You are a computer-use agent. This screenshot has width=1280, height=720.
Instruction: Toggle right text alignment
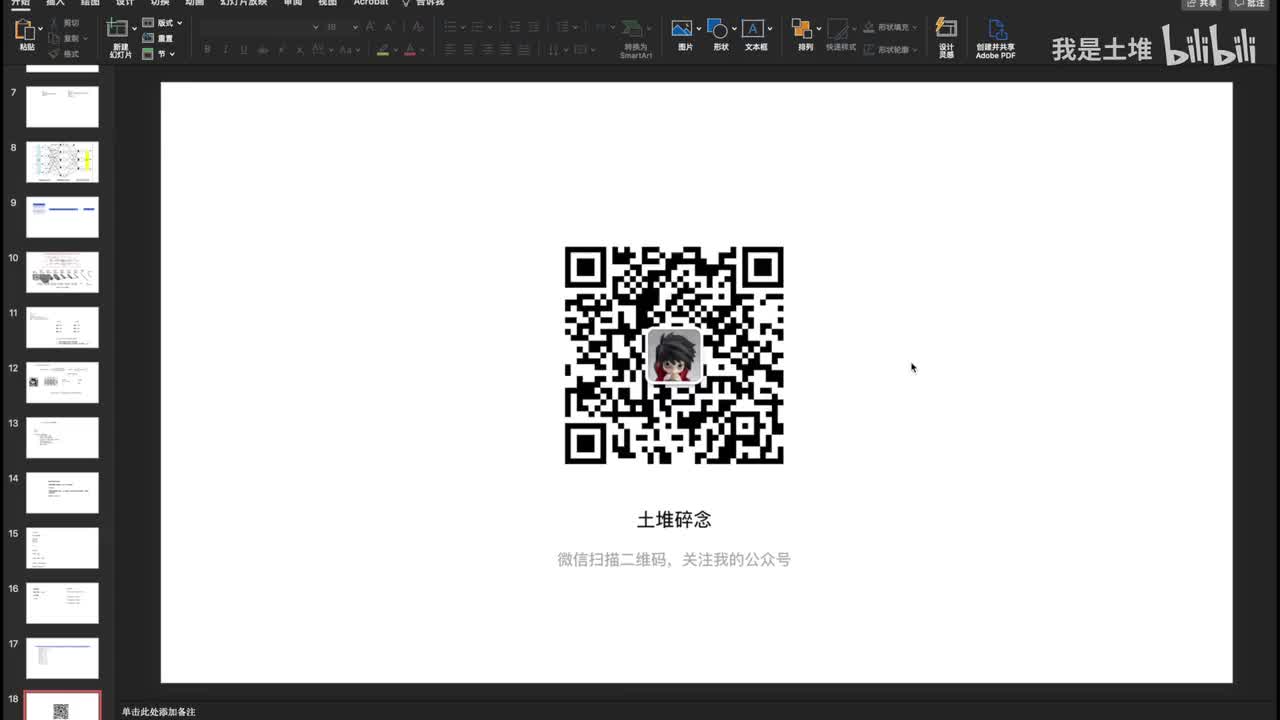(x=487, y=49)
